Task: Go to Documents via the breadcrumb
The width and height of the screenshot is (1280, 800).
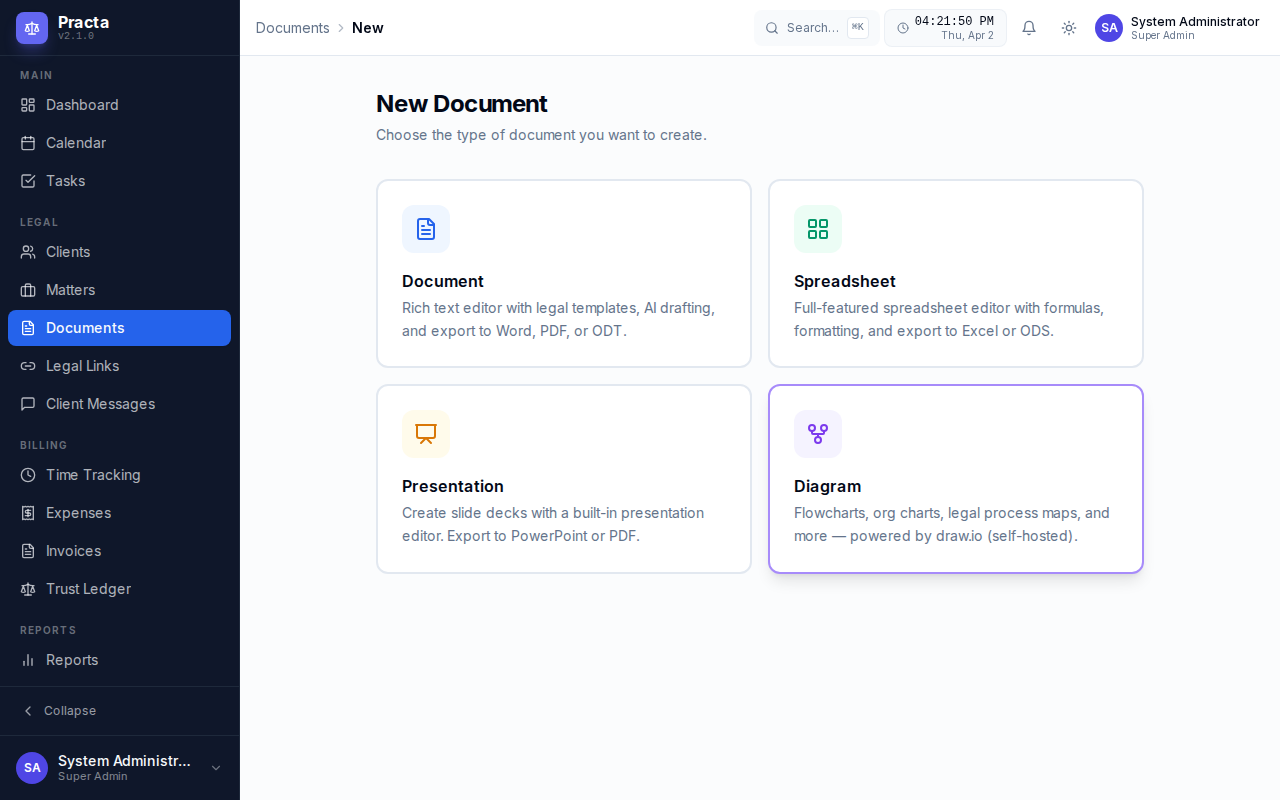Action: [x=292, y=28]
